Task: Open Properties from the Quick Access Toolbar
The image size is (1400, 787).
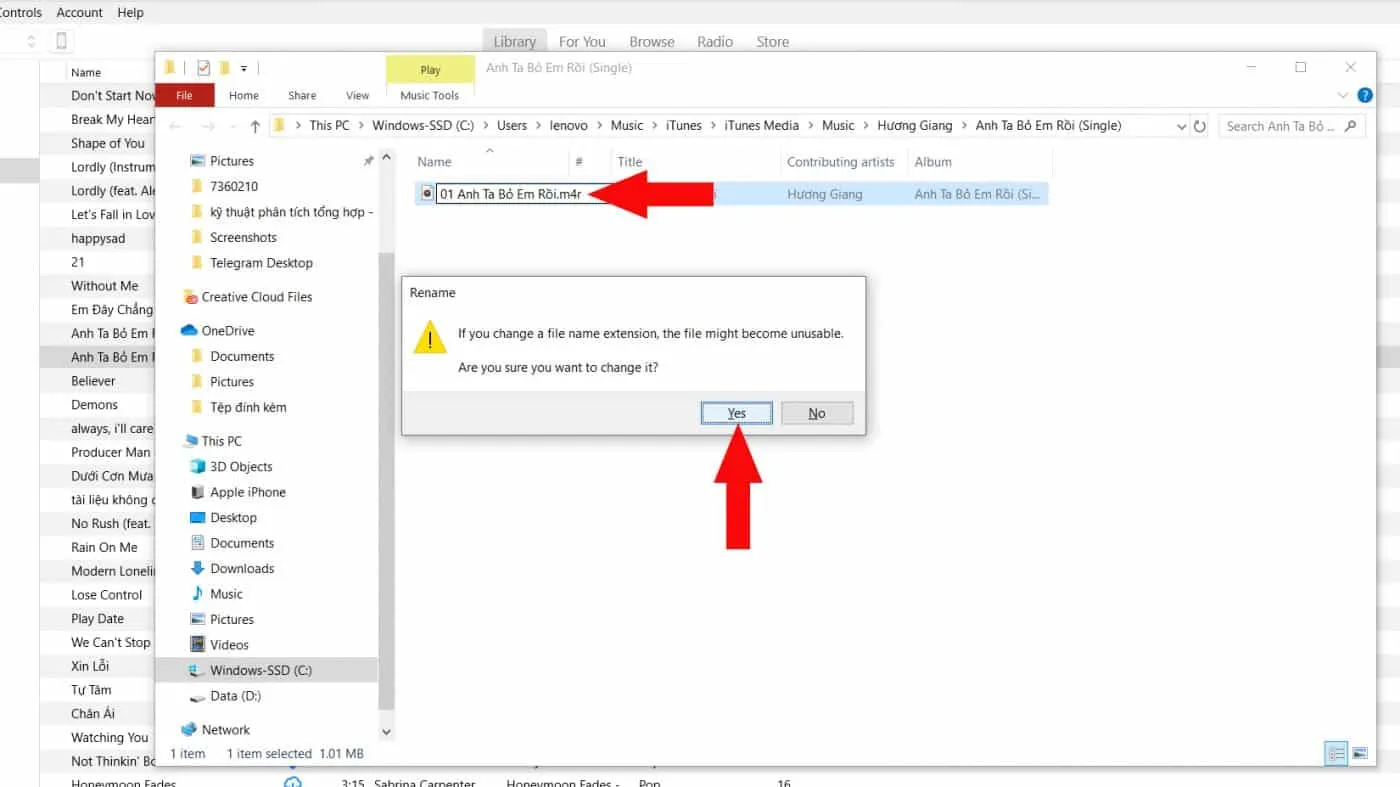Action: point(203,67)
